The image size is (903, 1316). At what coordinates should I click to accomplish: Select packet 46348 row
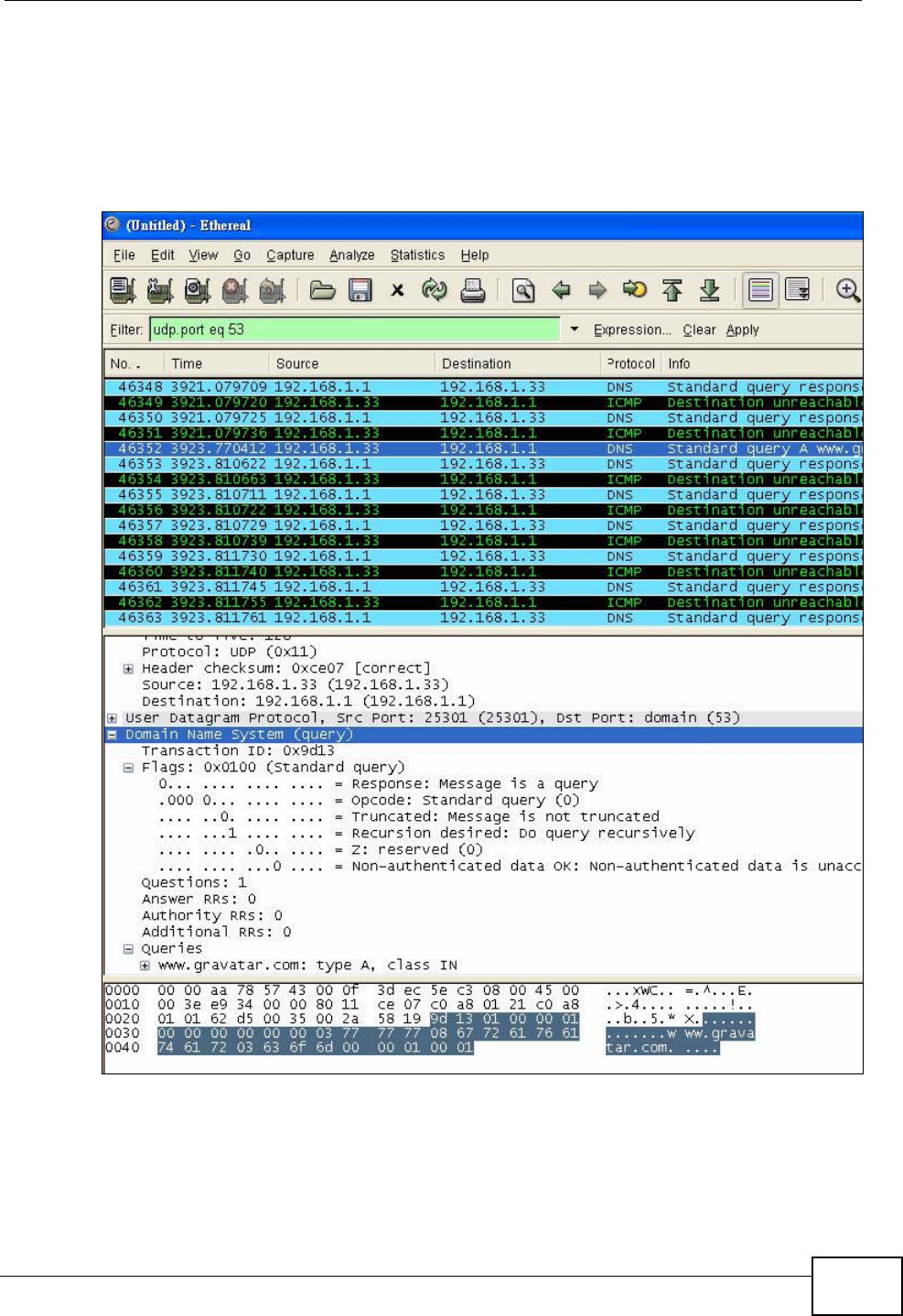click(483, 387)
